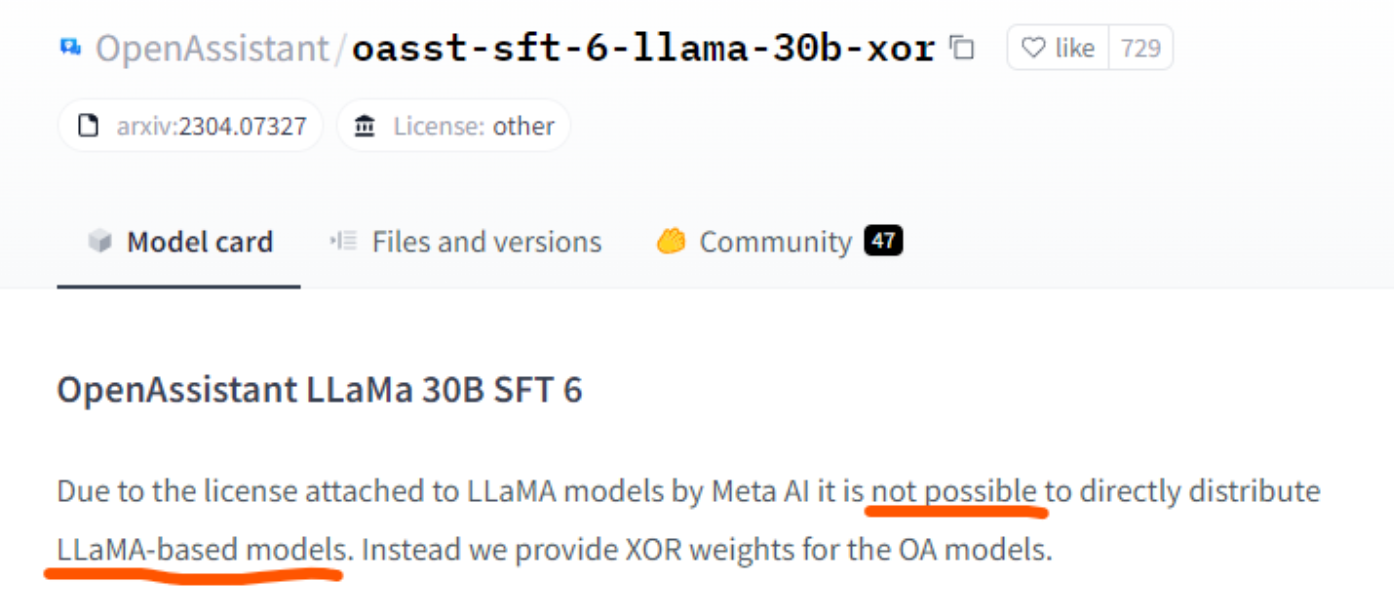
Task: Switch to the Files and versions tab
Action: [x=486, y=240]
